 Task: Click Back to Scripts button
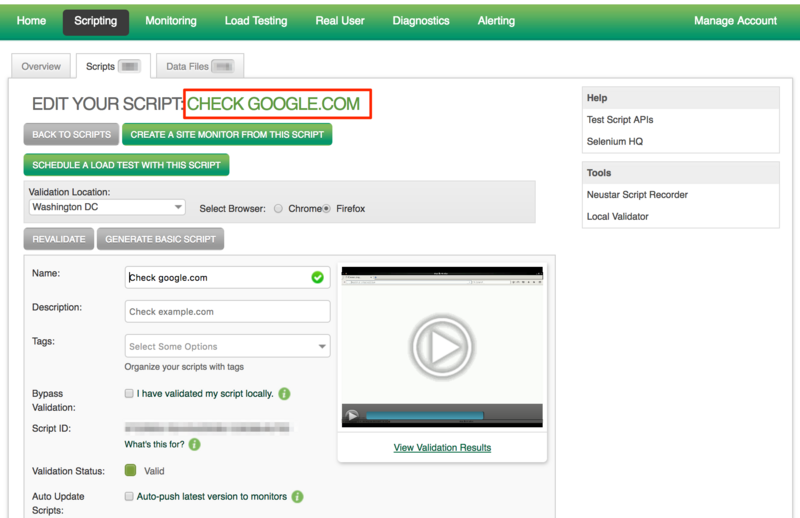click(71, 134)
